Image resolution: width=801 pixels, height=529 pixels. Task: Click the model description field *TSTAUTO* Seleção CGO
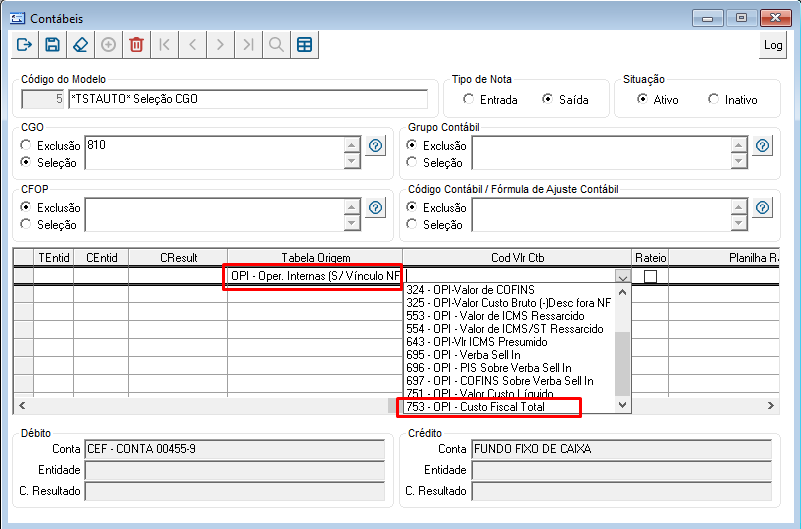pos(248,99)
